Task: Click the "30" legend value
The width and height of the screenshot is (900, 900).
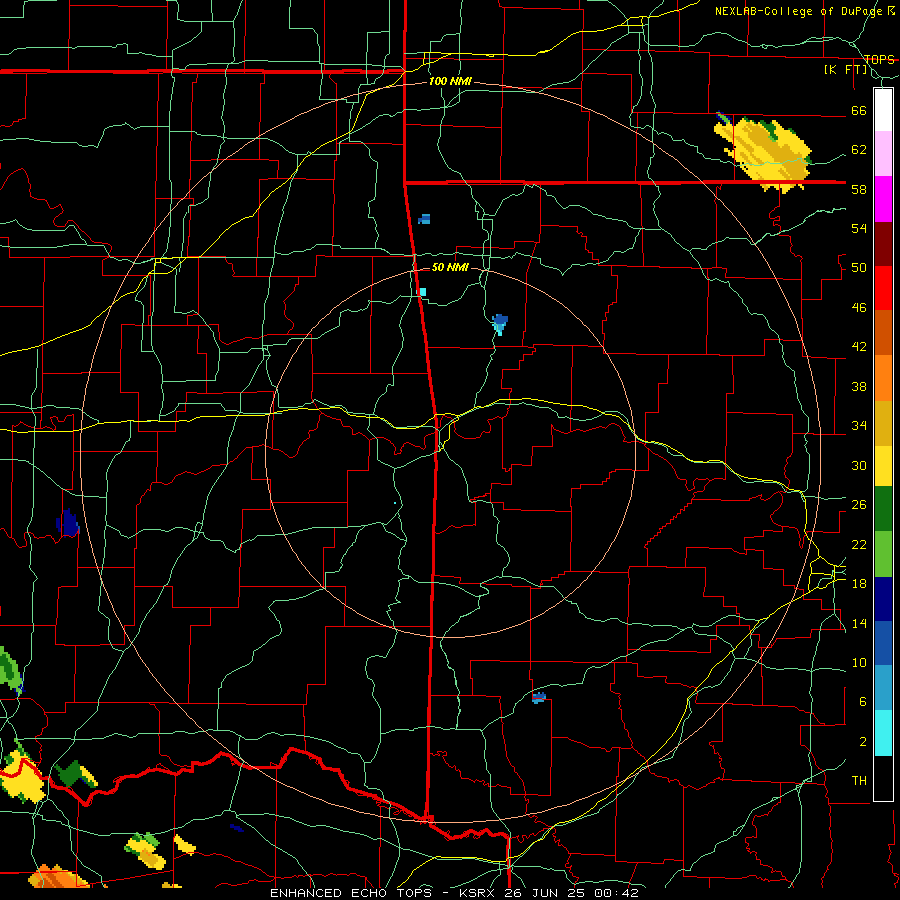Action: click(859, 465)
